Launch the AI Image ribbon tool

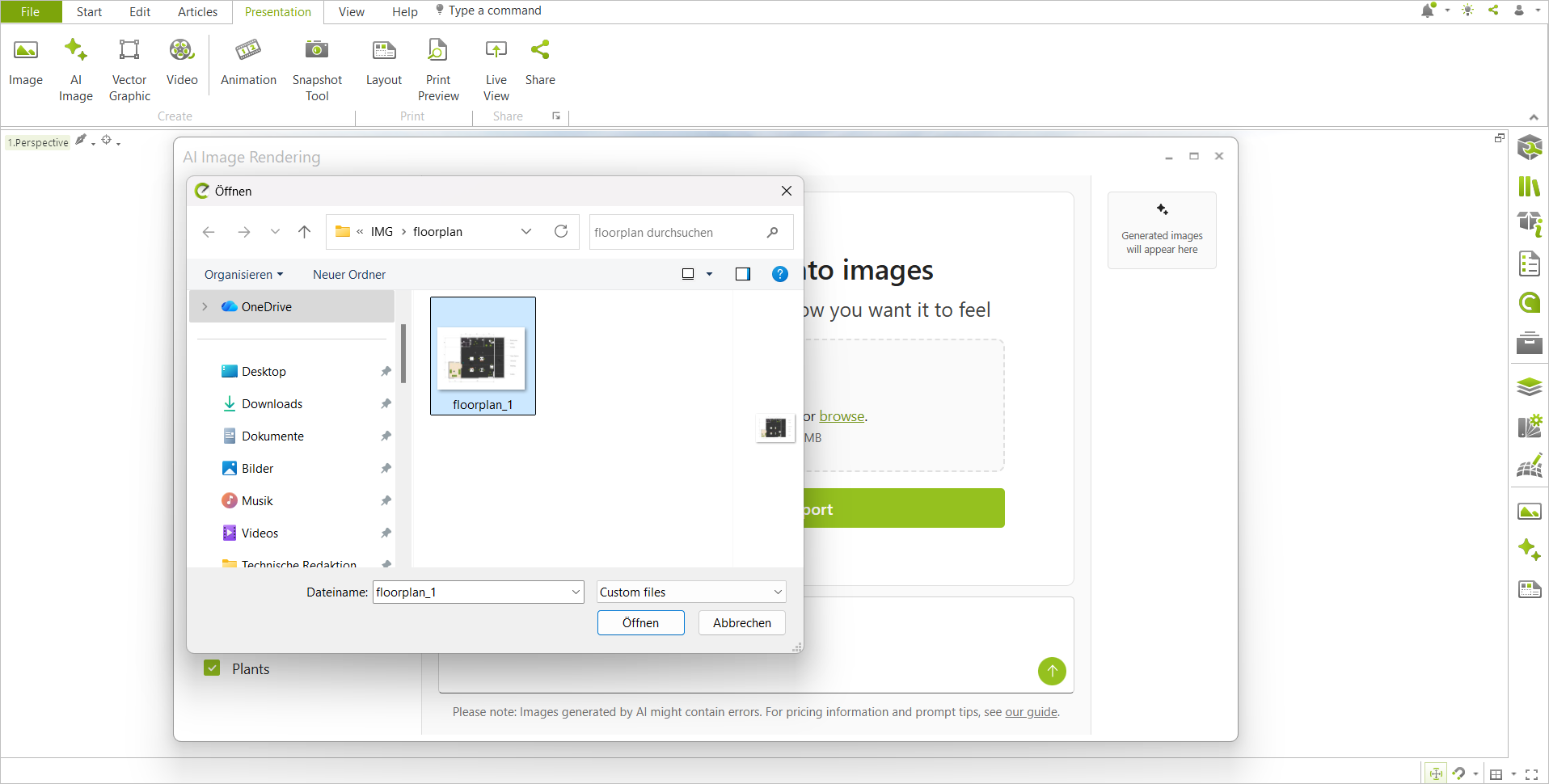point(76,70)
